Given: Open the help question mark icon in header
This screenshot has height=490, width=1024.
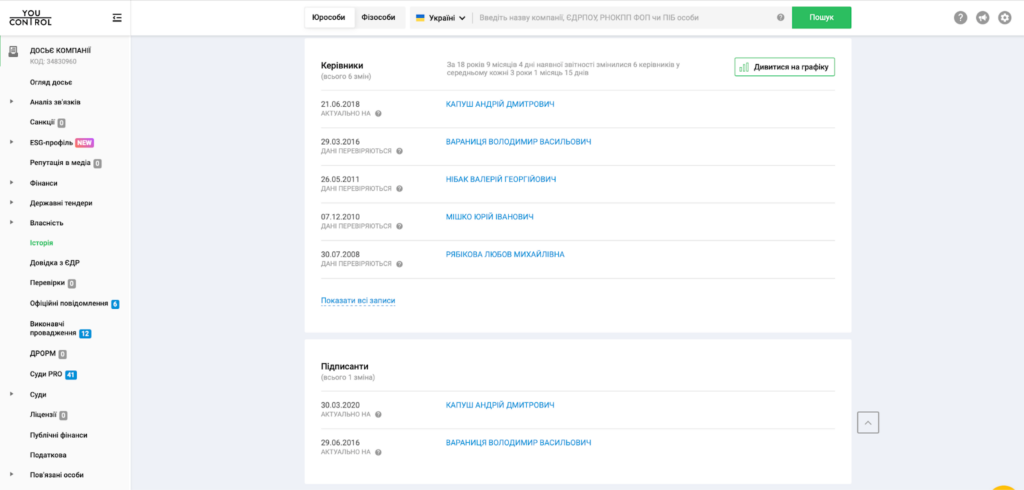Looking at the screenshot, I should (x=961, y=17).
